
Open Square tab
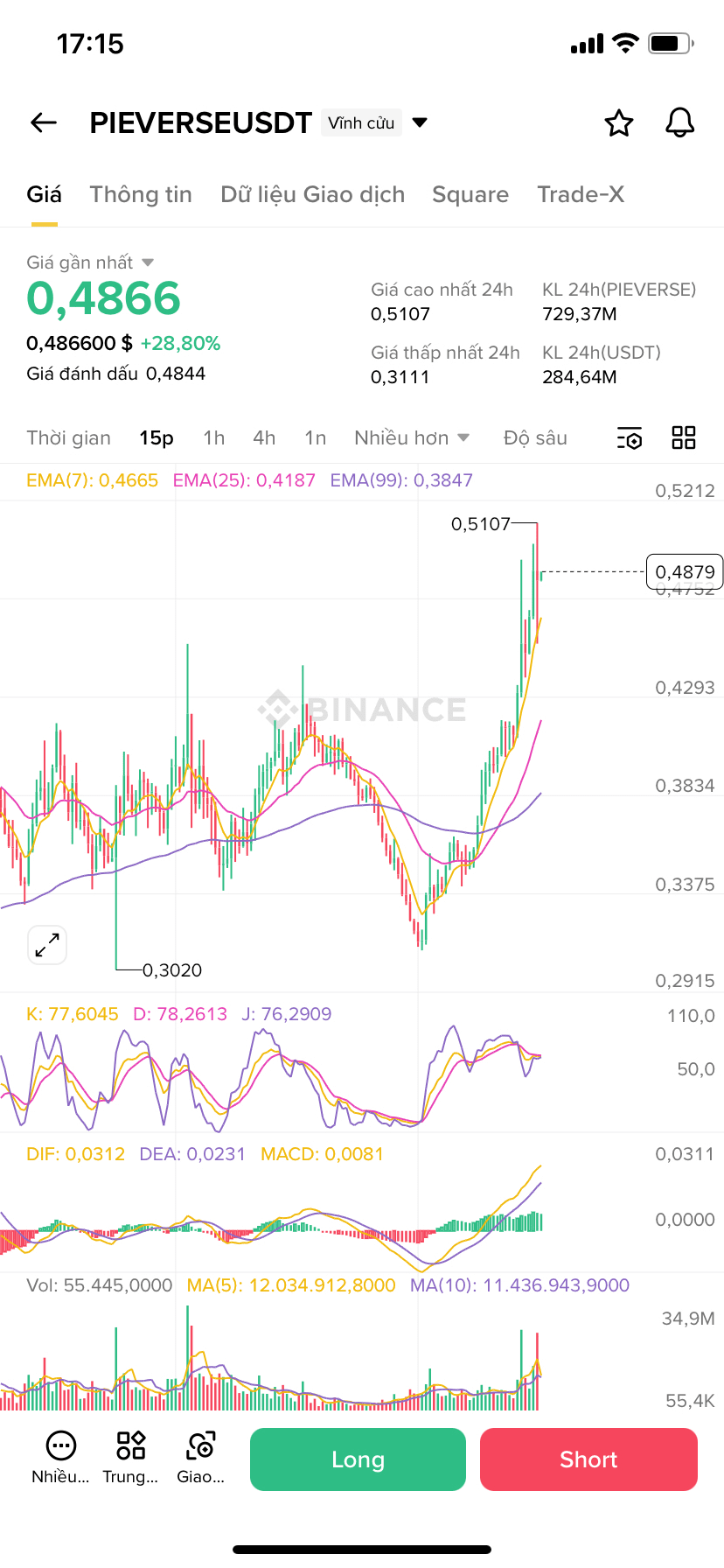(470, 194)
